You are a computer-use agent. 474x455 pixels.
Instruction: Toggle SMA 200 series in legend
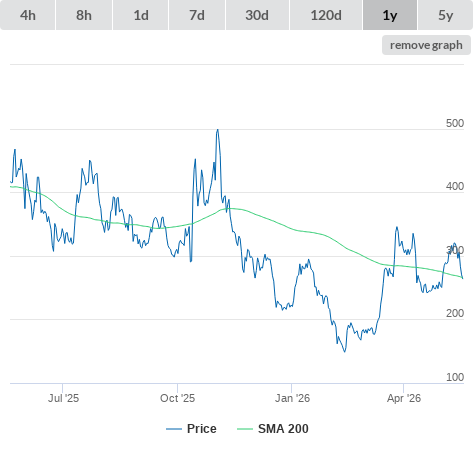click(x=283, y=429)
